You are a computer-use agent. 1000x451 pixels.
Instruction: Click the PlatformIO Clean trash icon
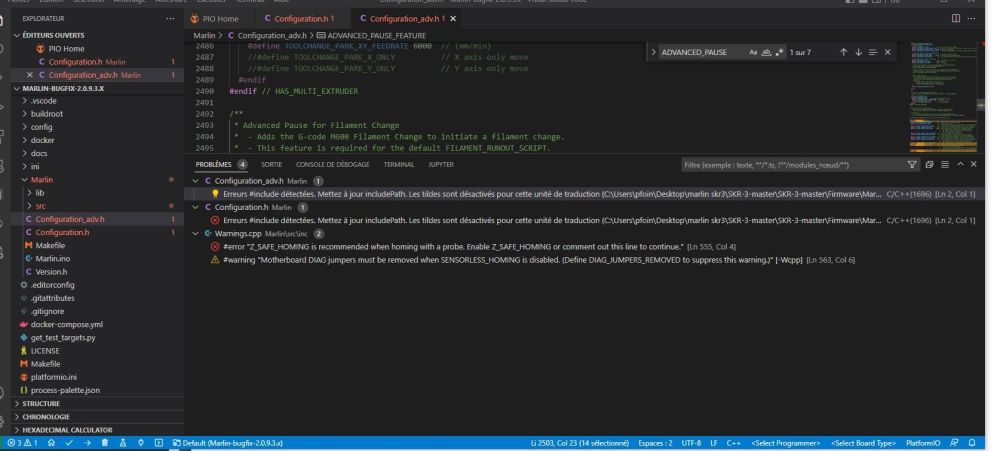click(105, 443)
